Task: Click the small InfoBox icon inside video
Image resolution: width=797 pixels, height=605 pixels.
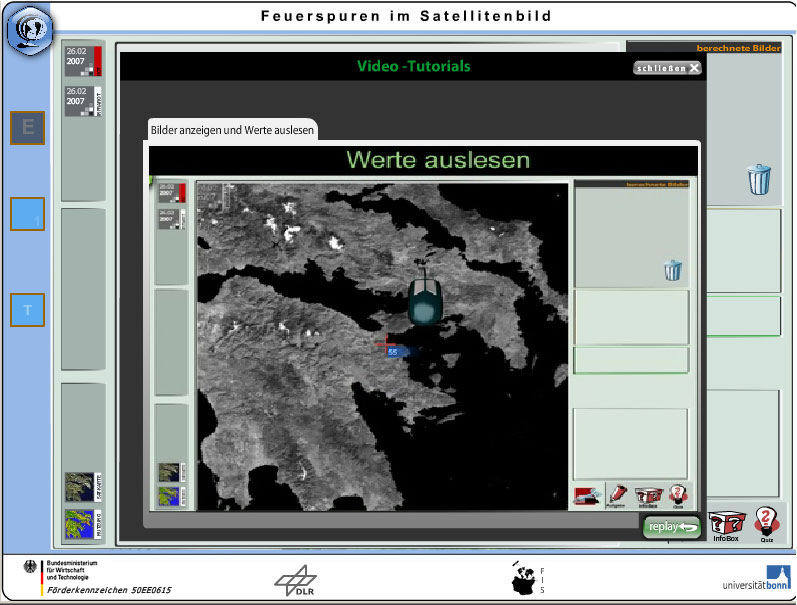Action: pos(649,497)
